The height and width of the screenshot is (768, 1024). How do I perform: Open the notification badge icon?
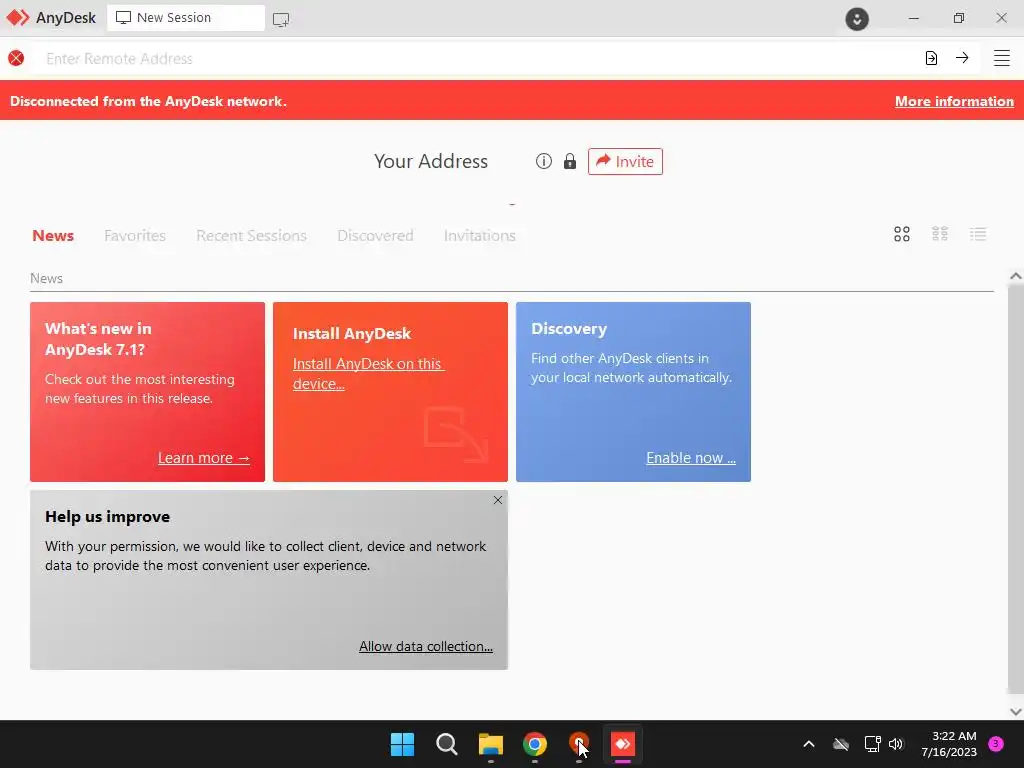click(x=996, y=743)
